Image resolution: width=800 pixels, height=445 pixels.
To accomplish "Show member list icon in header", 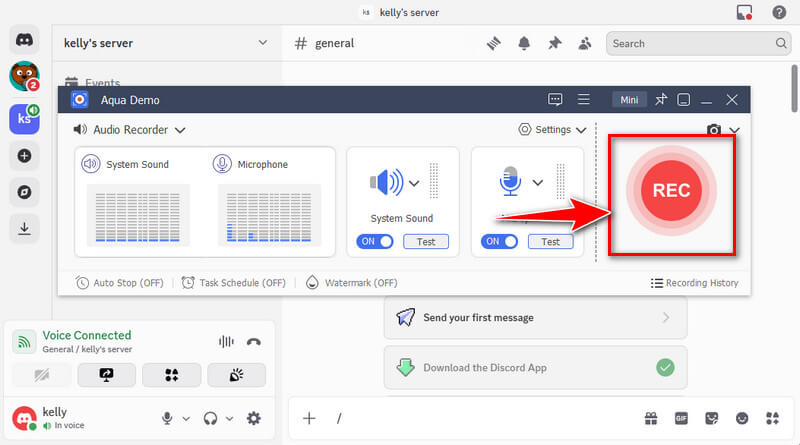I will click(x=585, y=43).
